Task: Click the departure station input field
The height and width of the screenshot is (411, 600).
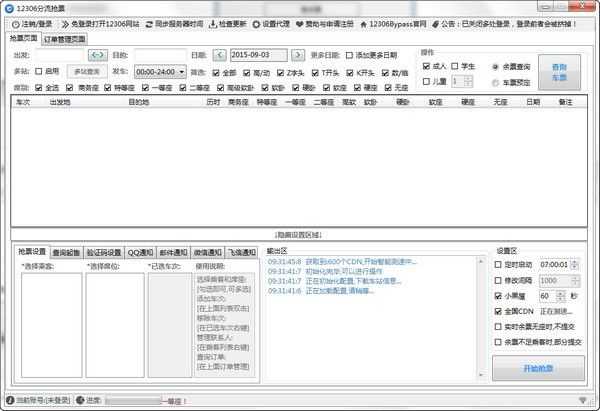Action: [x=59, y=55]
